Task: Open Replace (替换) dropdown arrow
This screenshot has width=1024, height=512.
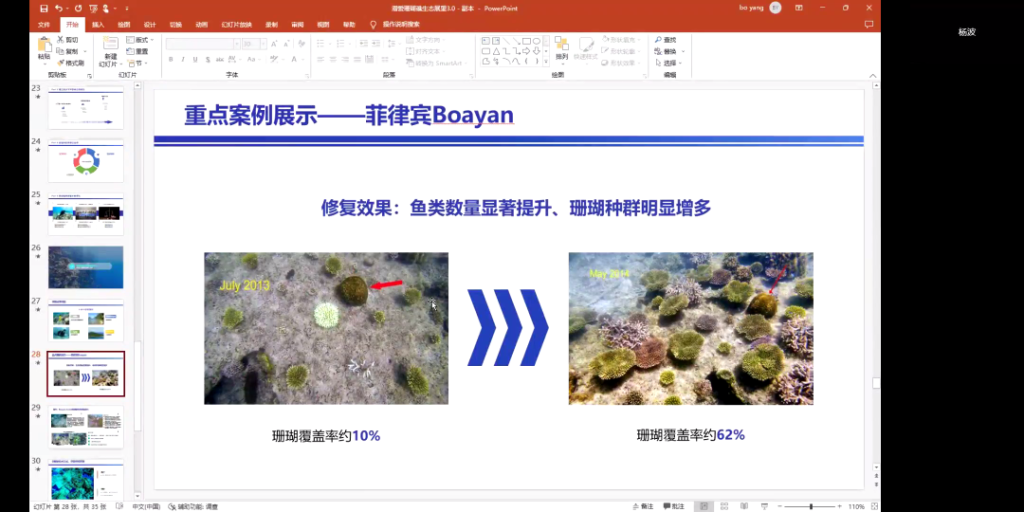Action: tap(683, 51)
